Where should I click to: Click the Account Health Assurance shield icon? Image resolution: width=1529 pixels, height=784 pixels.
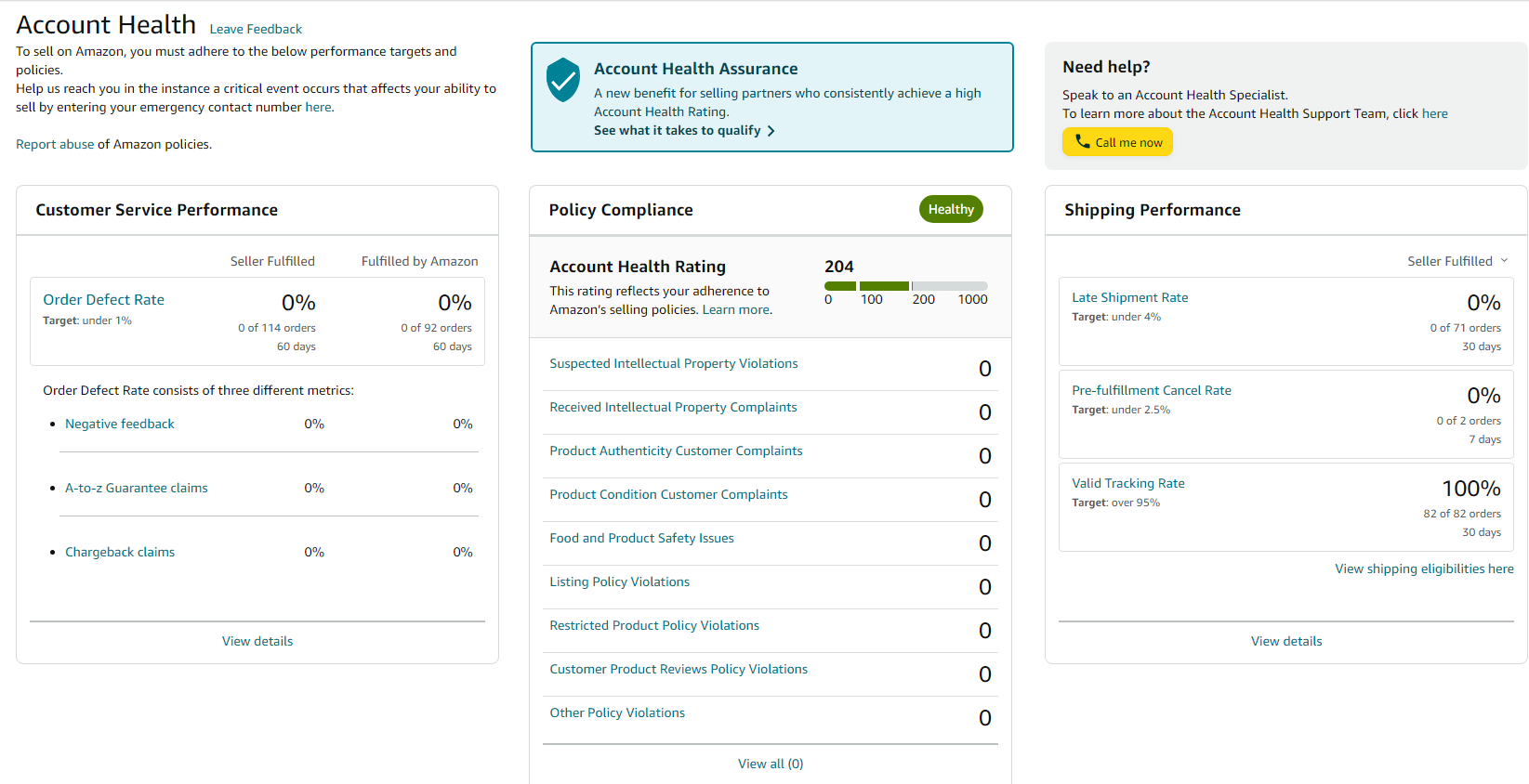click(x=563, y=80)
